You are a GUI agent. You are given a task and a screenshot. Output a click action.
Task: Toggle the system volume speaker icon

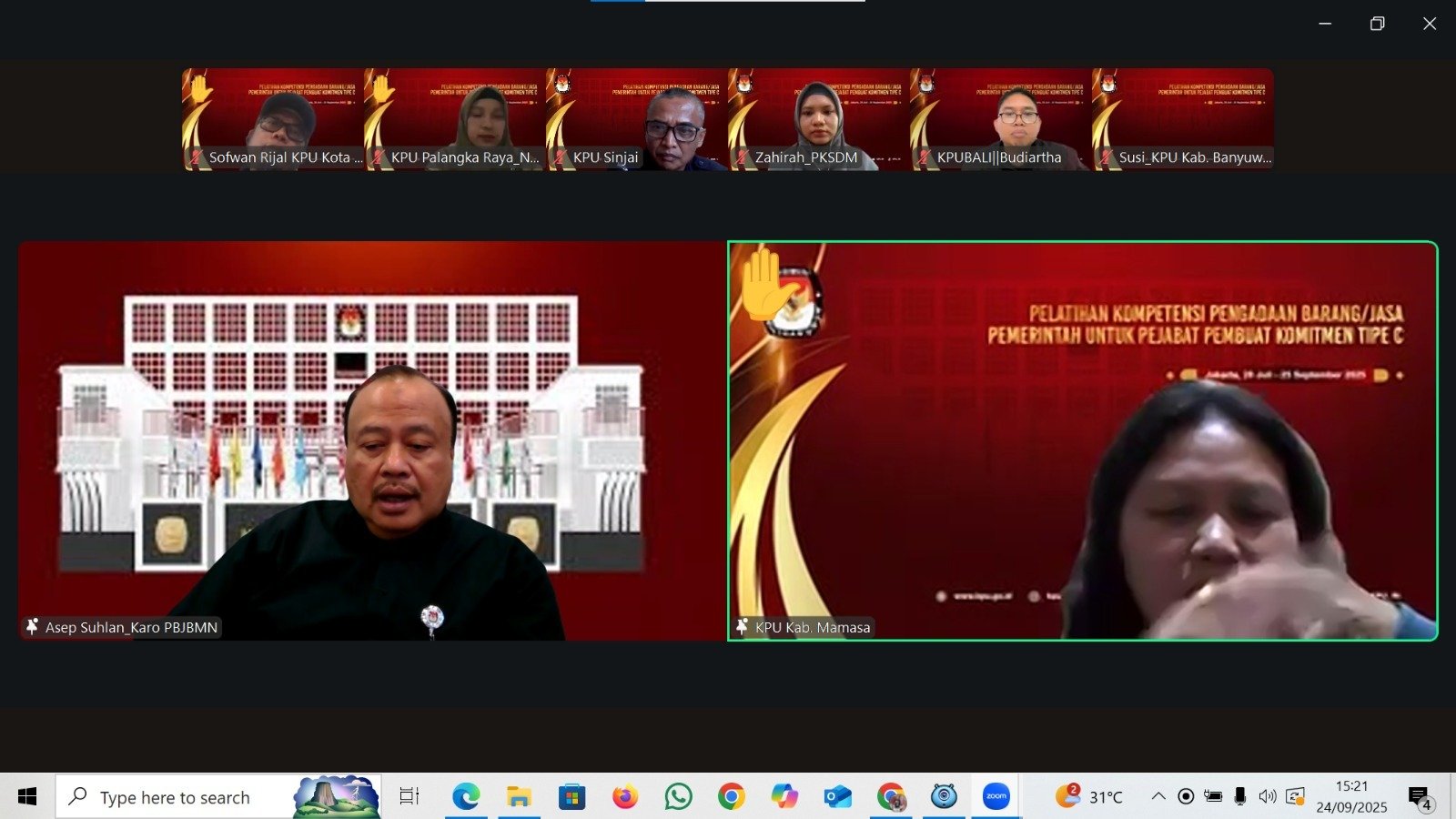point(1267,797)
